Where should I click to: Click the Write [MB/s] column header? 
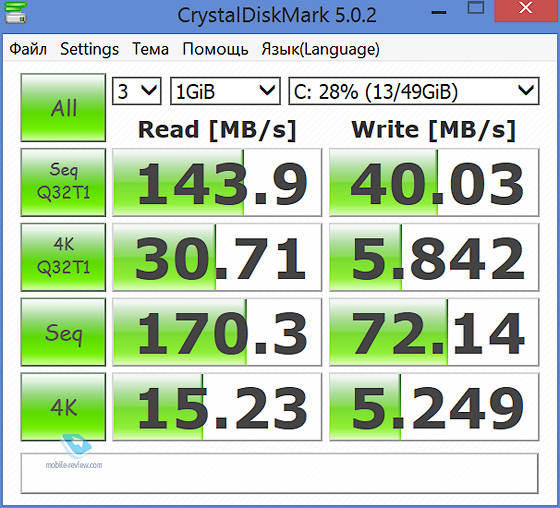pos(434,130)
